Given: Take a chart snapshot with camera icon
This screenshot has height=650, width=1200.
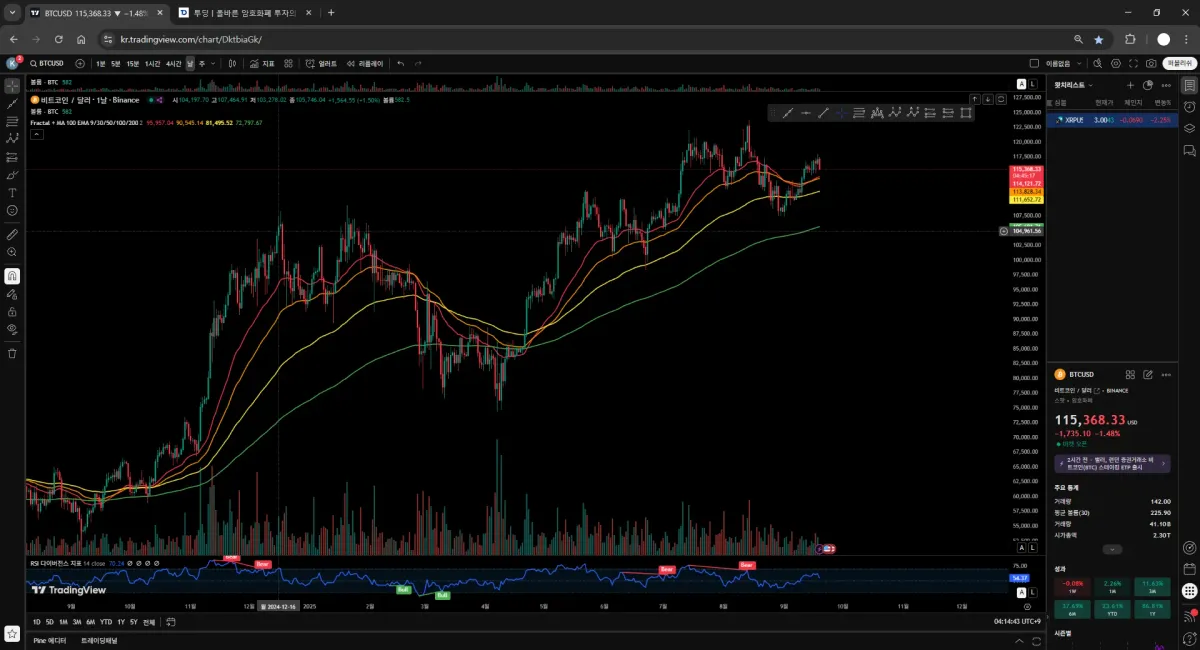Looking at the screenshot, I should pyautogui.click(x=1151, y=63).
